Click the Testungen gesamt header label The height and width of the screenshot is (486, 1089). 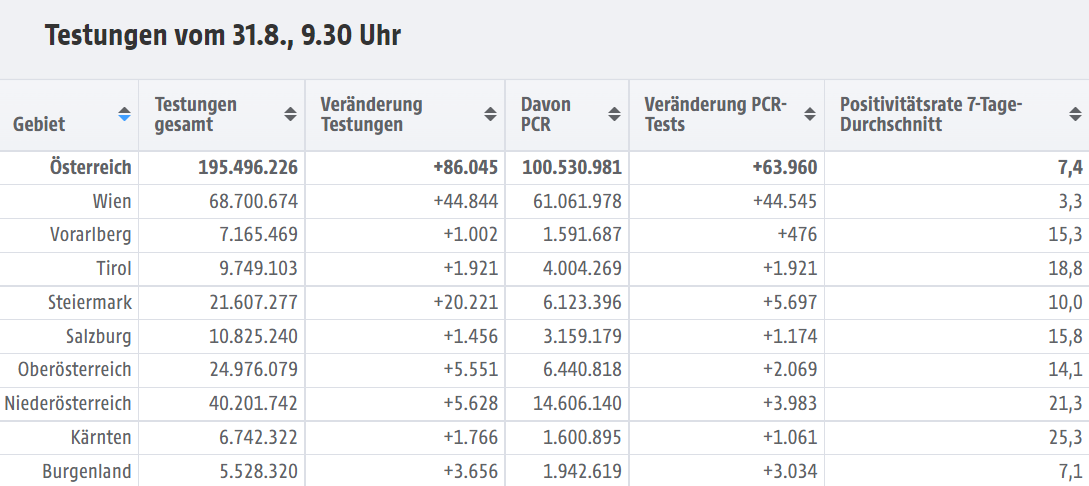196,115
